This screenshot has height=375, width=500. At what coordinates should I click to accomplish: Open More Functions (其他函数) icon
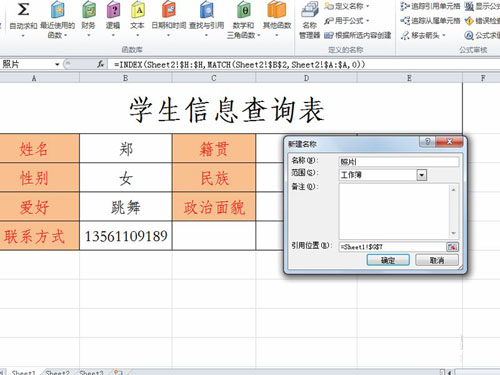pos(277,9)
